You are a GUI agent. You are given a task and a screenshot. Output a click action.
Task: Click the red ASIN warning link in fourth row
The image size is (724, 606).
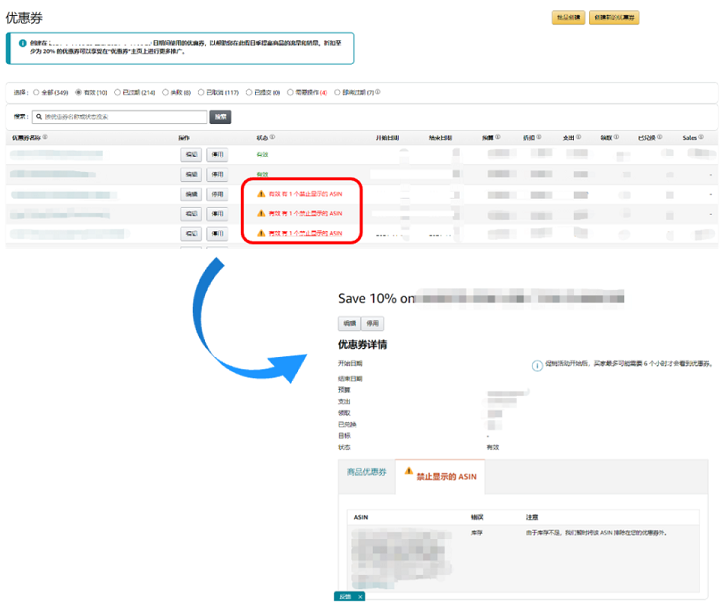pyautogui.click(x=304, y=214)
